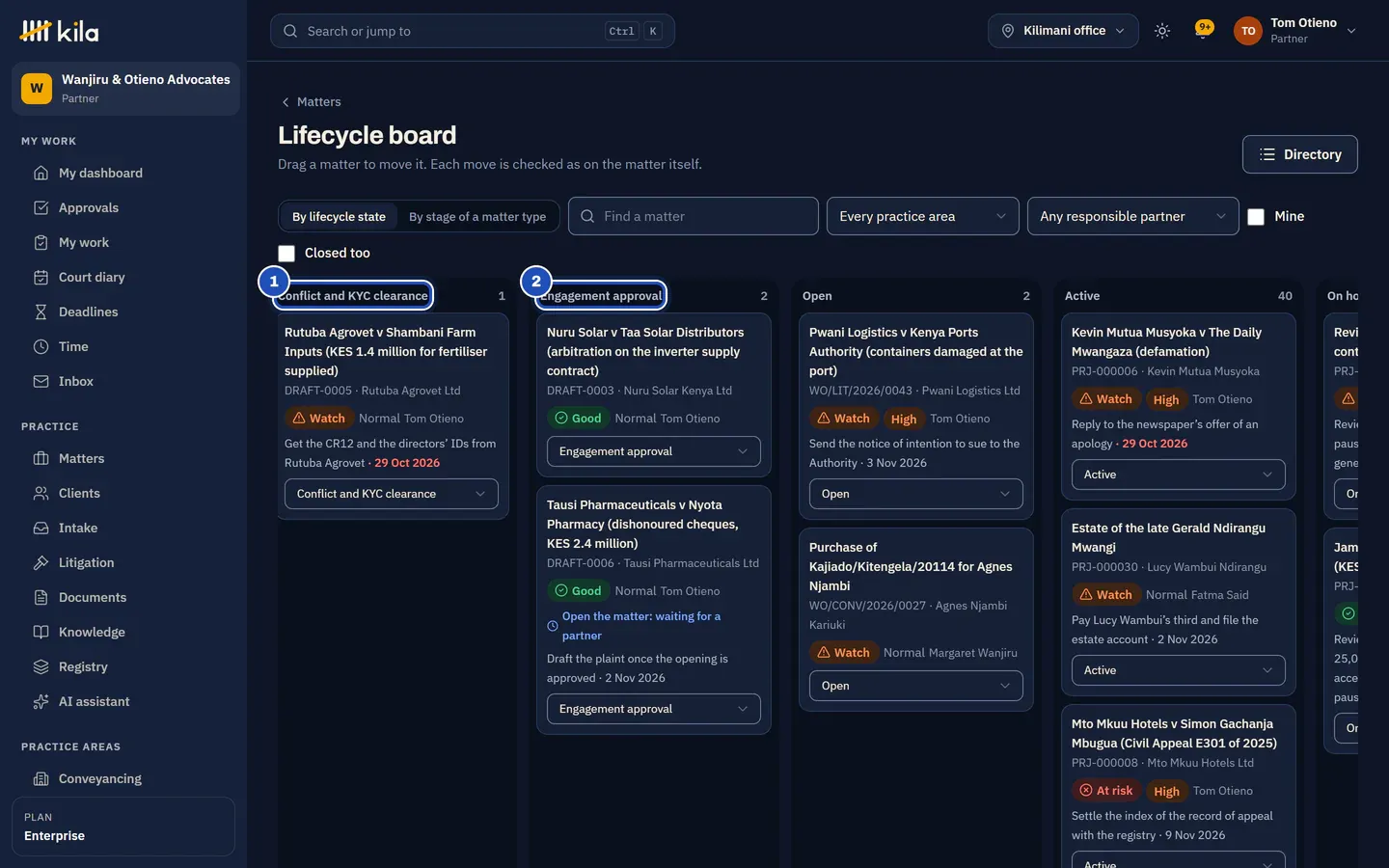The width and height of the screenshot is (1389, 868).
Task: Focus Search or jump to field
Action: click(473, 31)
